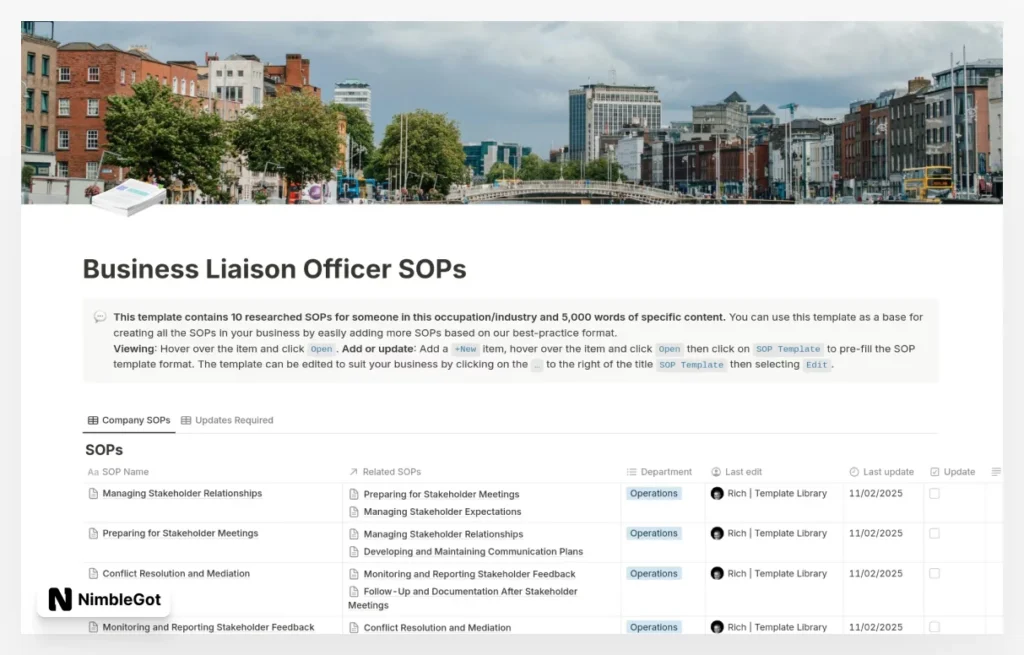1024x655 pixels.
Task: Check the Update checkbox for Managing Stakeholder Relationships
Action: coord(934,493)
